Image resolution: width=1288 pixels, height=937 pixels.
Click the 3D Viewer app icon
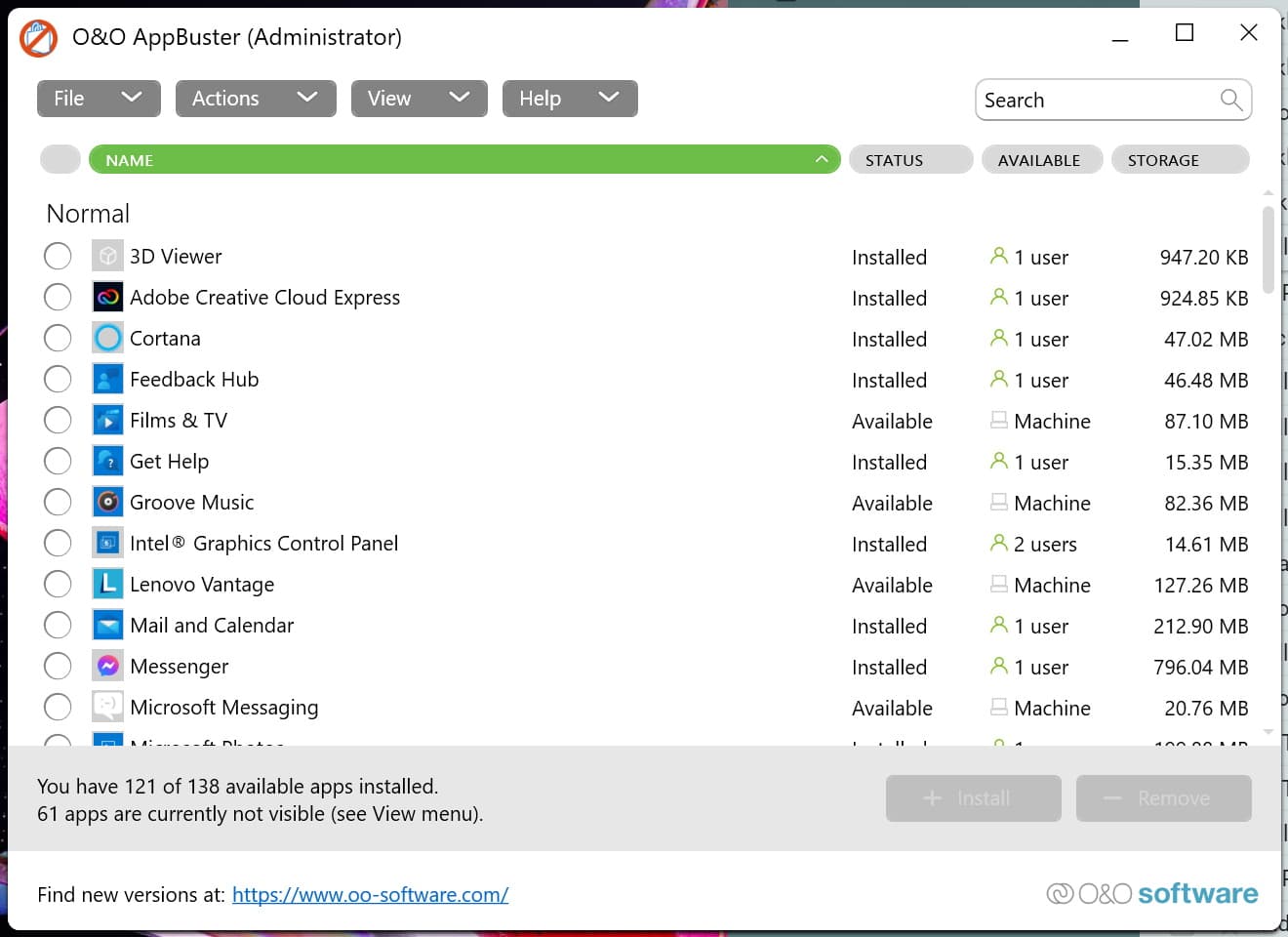(107, 256)
